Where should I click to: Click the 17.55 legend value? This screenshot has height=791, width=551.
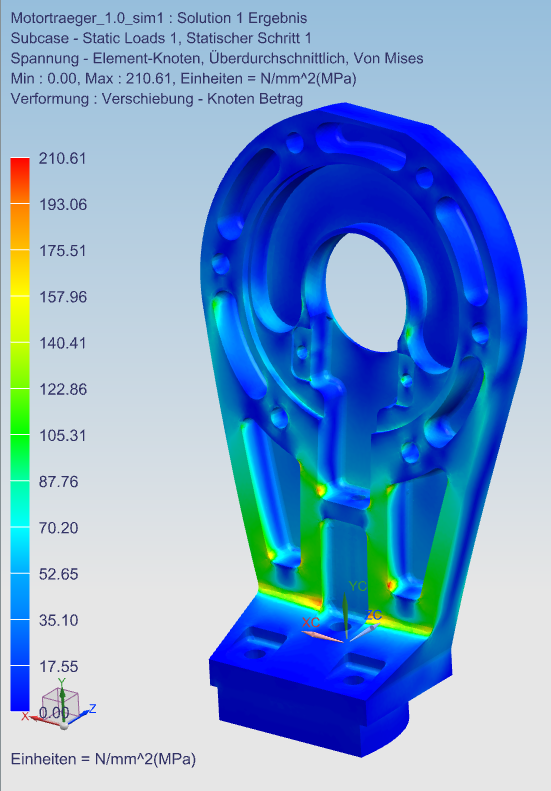tap(59, 666)
